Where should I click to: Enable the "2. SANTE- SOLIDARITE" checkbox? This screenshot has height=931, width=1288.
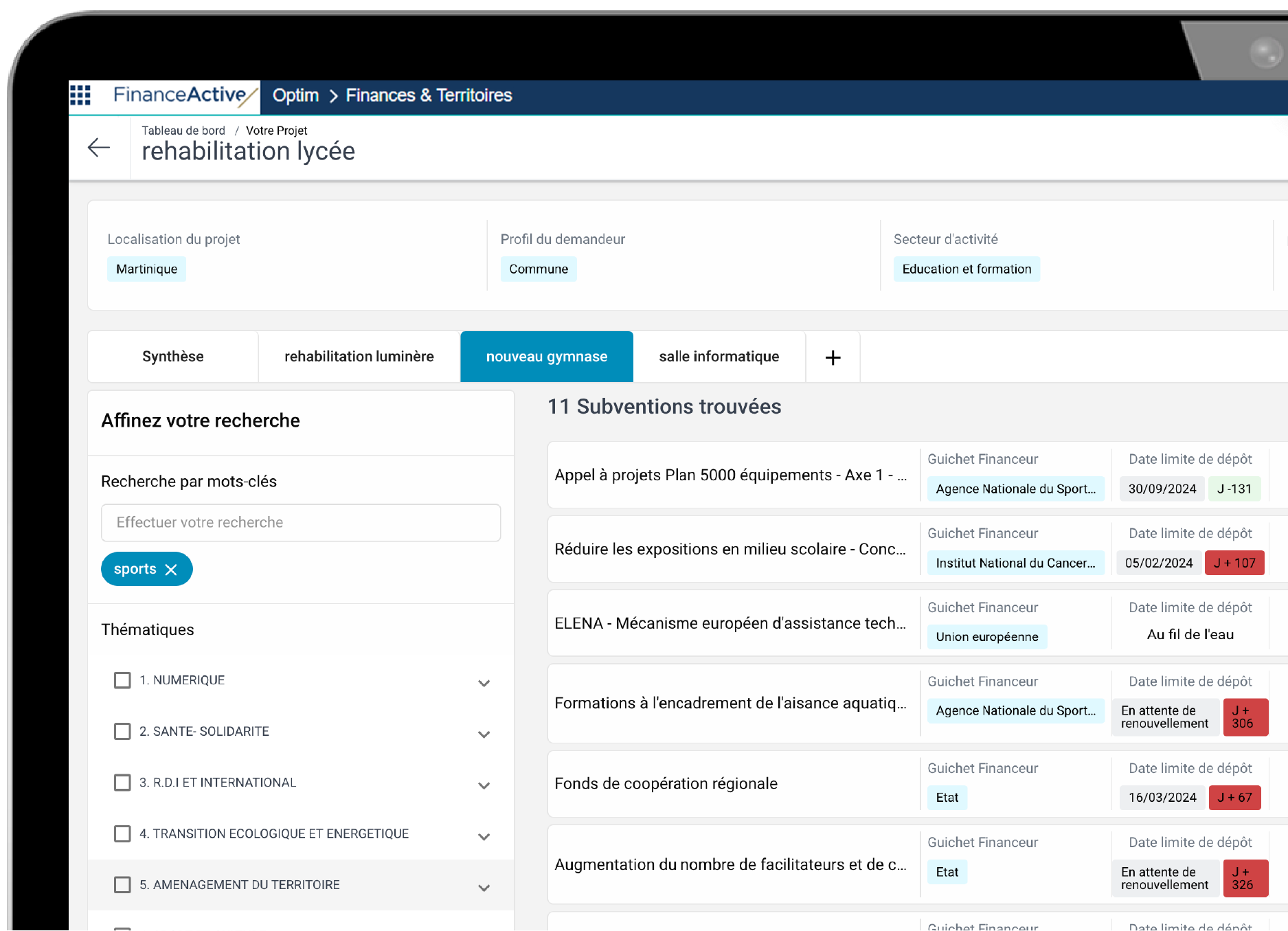pos(122,731)
